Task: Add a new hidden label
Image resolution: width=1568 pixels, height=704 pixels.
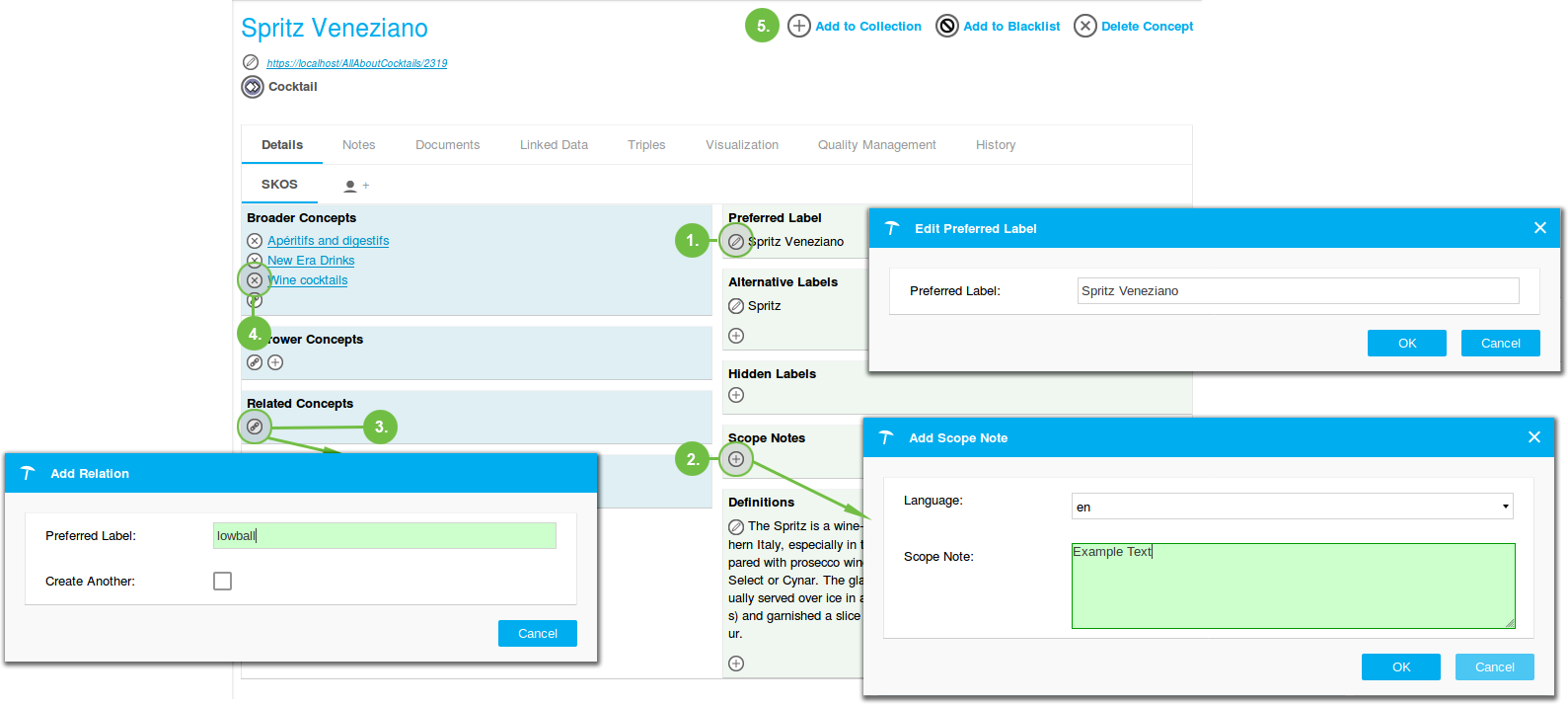Action: pyautogui.click(x=736, y=395)
